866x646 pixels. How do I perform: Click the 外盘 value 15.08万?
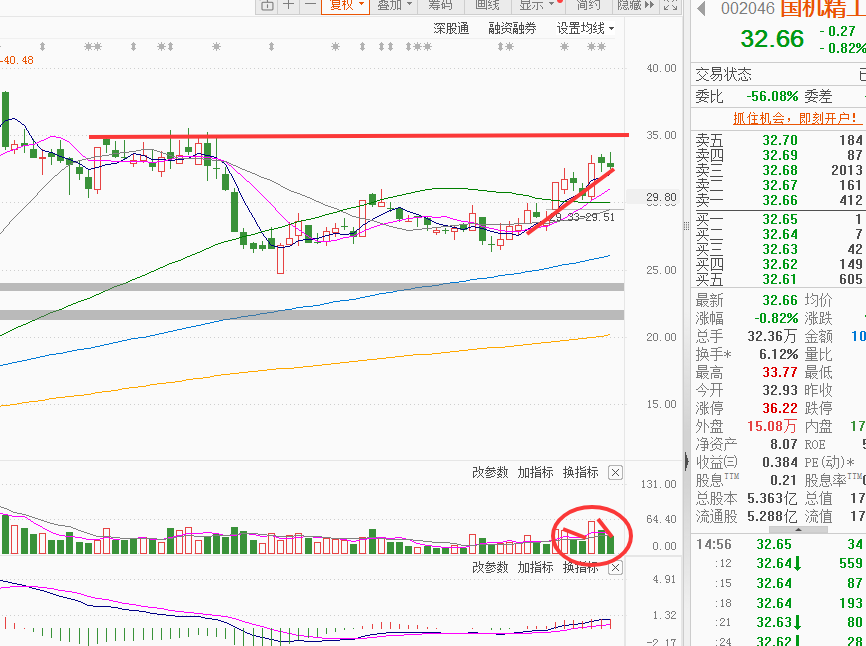click(x=772, y=426)
